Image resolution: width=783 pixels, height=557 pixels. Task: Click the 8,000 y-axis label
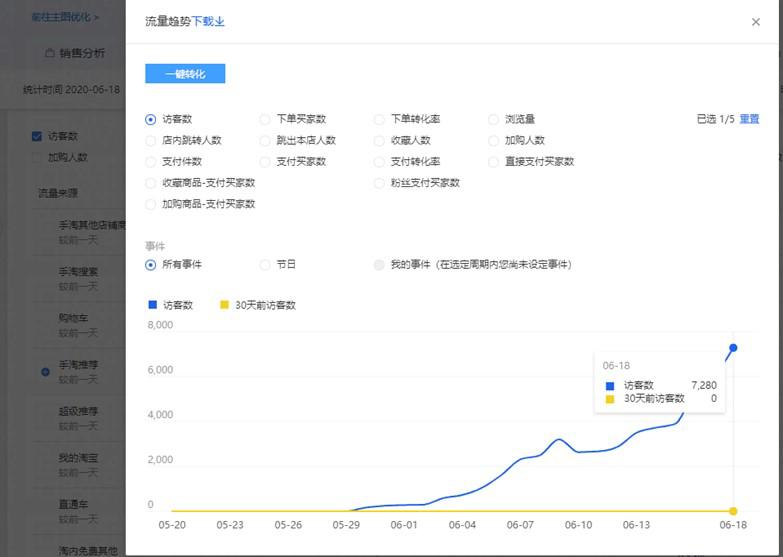tap(160, 325)
